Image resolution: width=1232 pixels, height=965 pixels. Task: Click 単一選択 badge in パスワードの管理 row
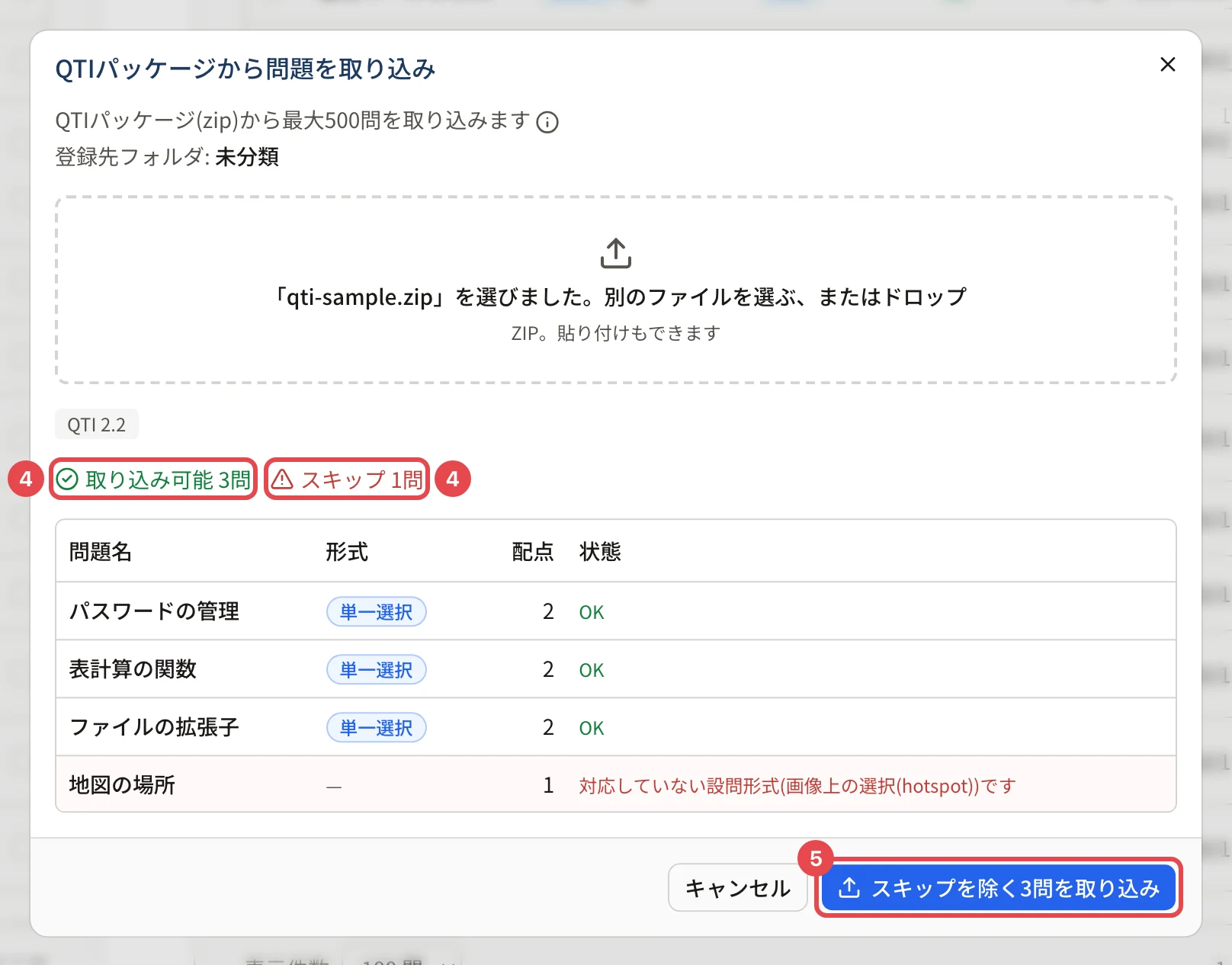pos(377,611)
